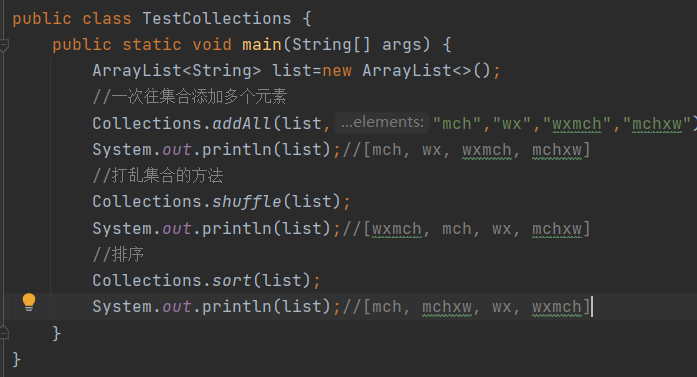
Task: Click the final closing brace of class
Action: pyautogui.click(x=16, y=359)
